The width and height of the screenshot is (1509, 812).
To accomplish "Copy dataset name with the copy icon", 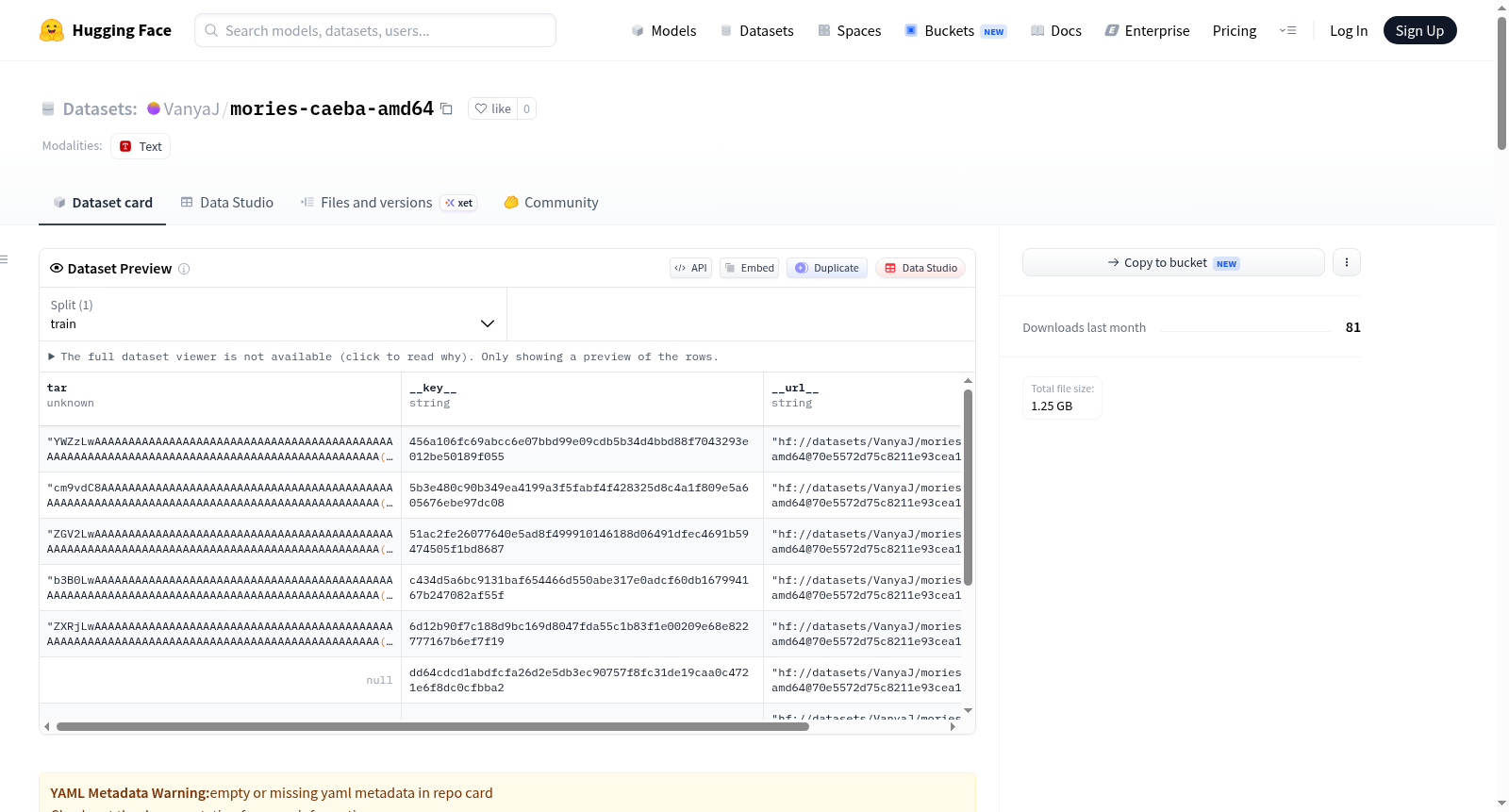I will (447, 109).
